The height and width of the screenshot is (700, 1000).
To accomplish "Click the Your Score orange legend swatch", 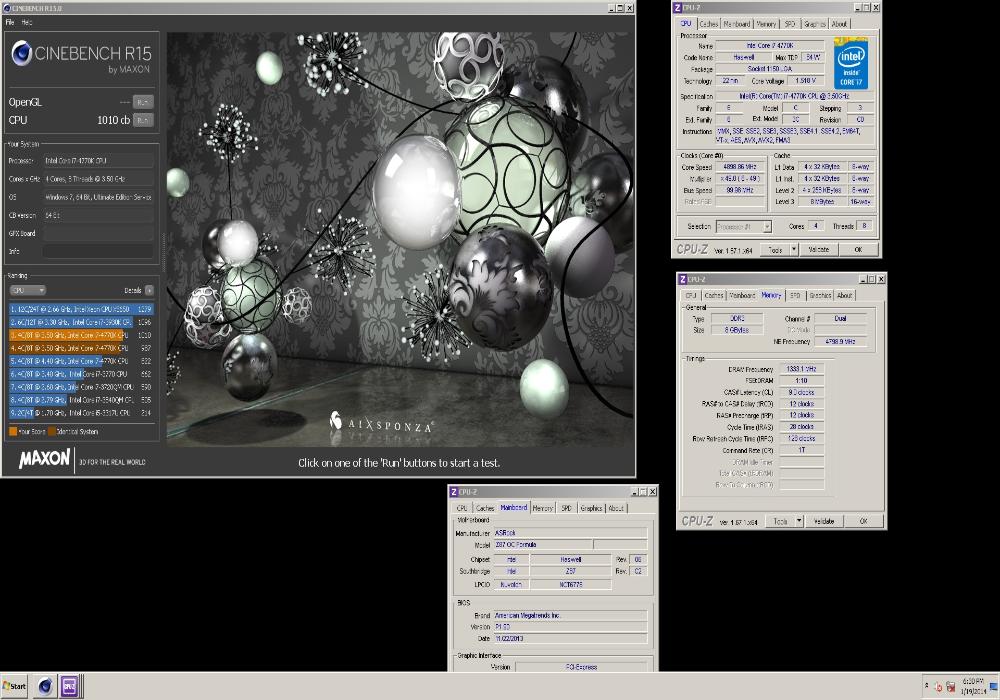I will click(x=13, y=432).
